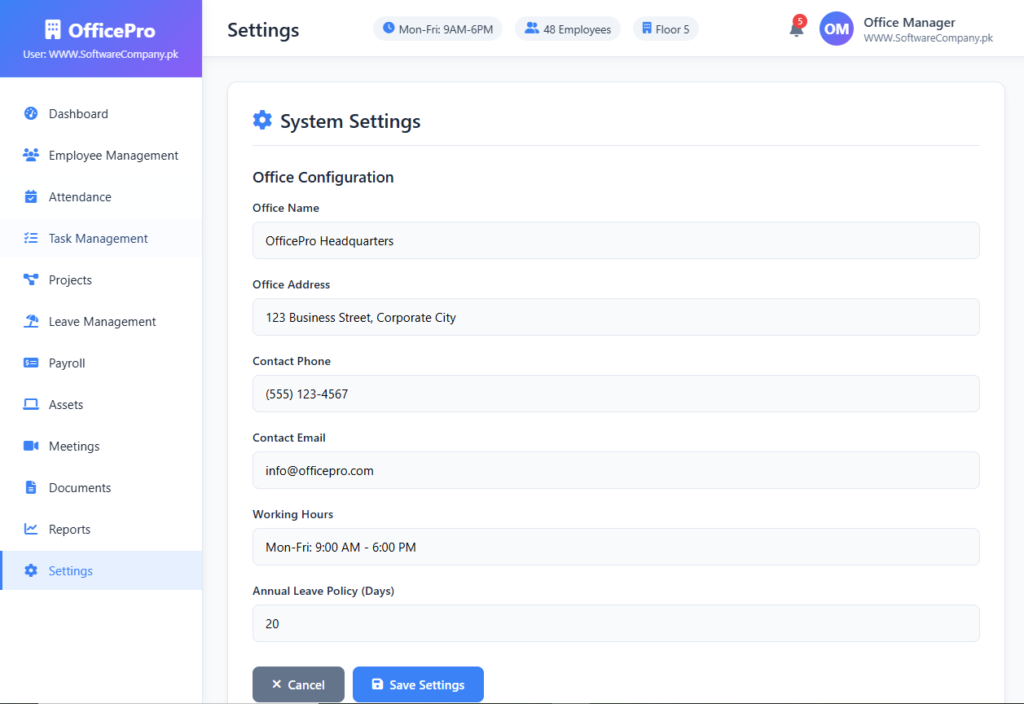Click the Dashboard gauge icon in sidebar
This screenshot has height=704, width=1024.
click(x=31, y=114)
